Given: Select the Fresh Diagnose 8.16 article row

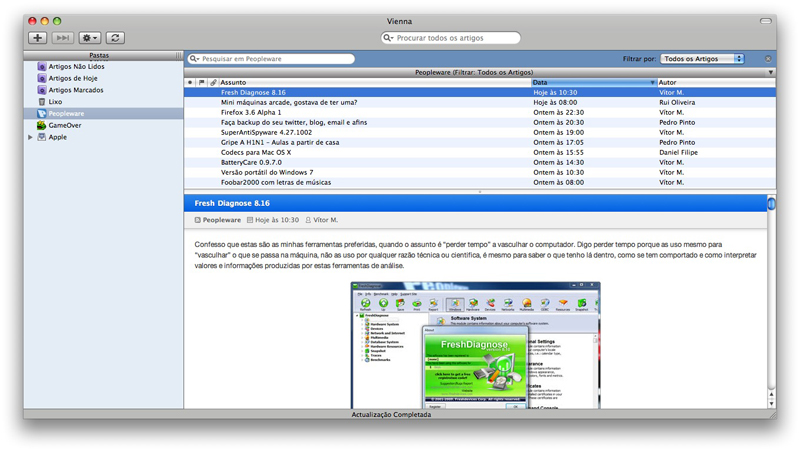Looking at the screenshot, I should [480, 92].
